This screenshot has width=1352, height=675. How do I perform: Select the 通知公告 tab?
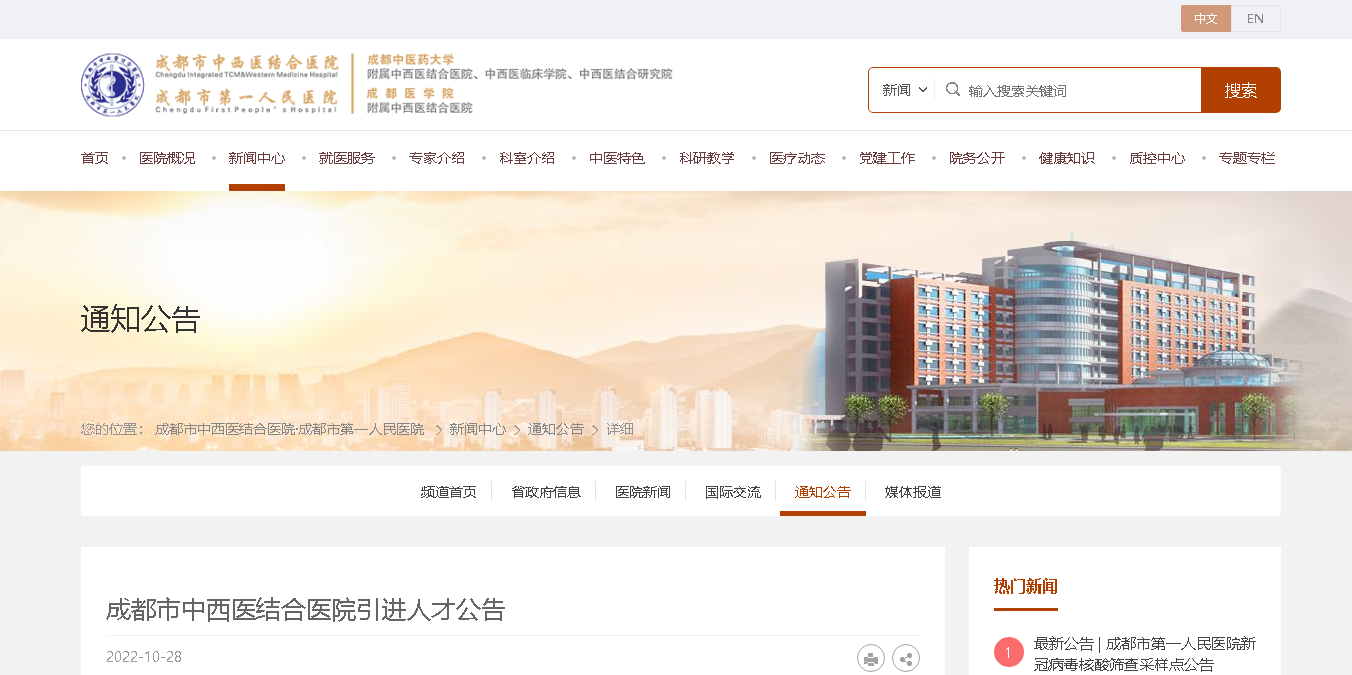(823, 492)
